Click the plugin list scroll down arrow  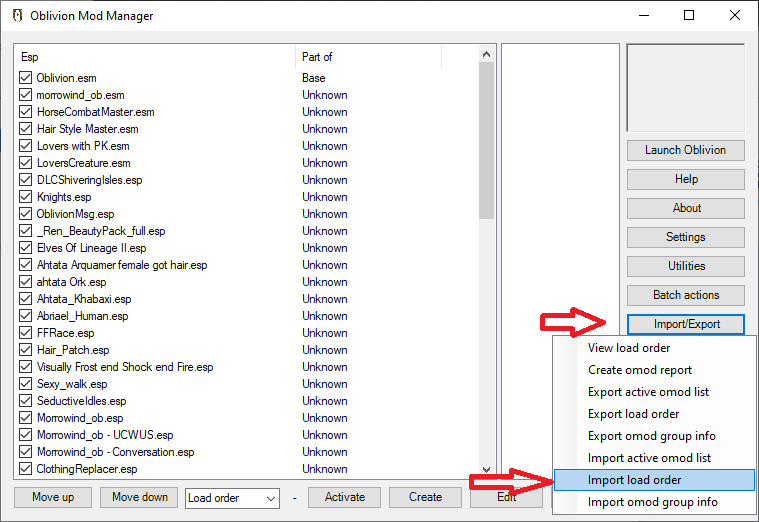(x=487, y=470)
